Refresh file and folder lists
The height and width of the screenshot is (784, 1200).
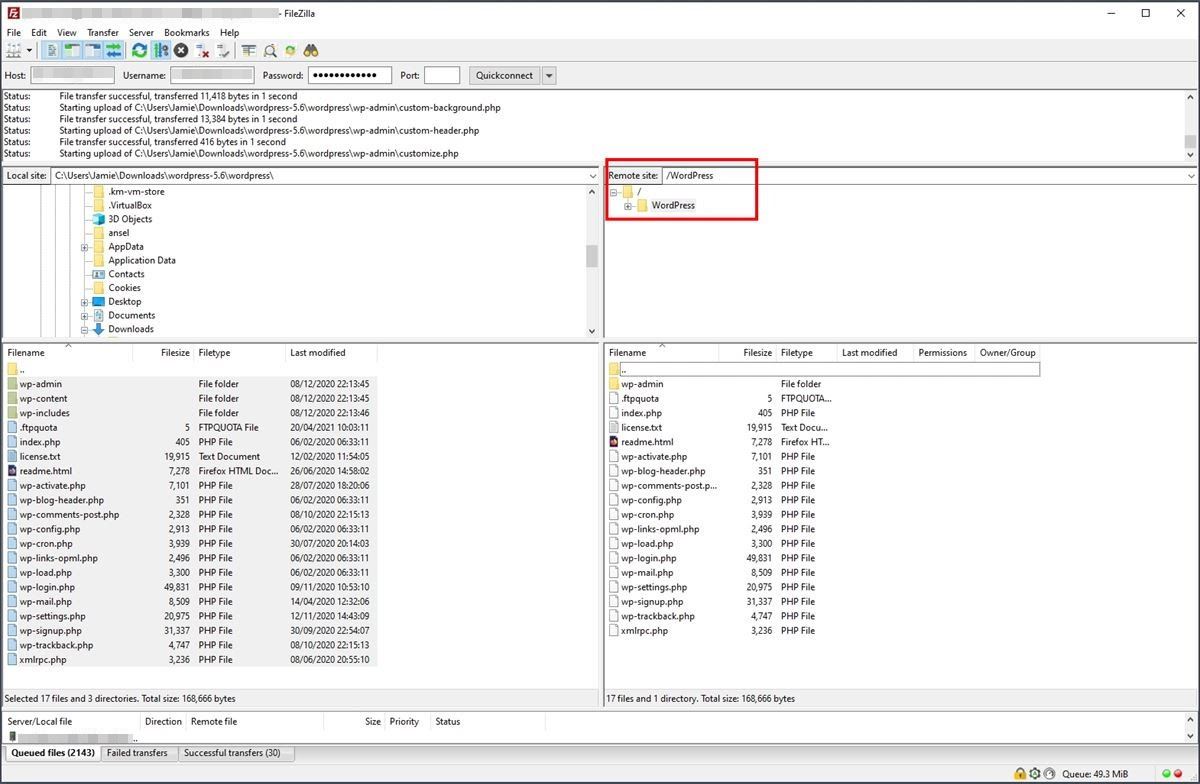[x=140, y=50]
